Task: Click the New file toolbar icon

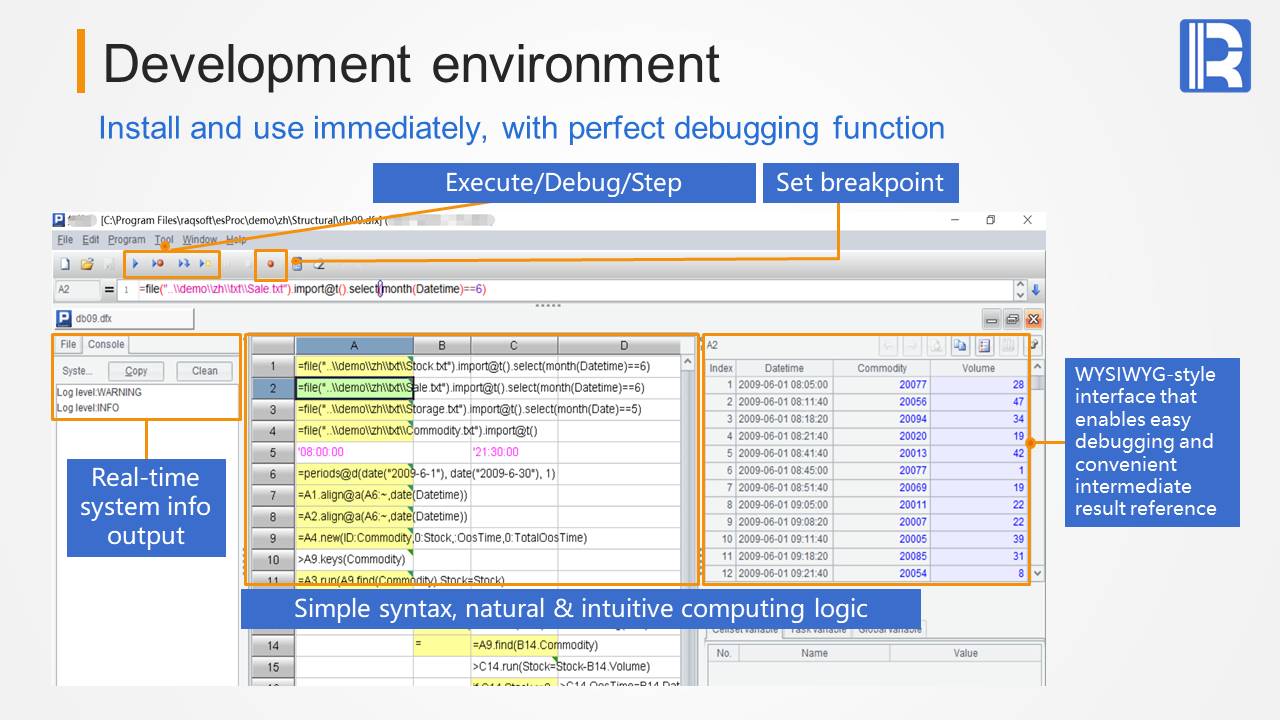Action: 65,264
